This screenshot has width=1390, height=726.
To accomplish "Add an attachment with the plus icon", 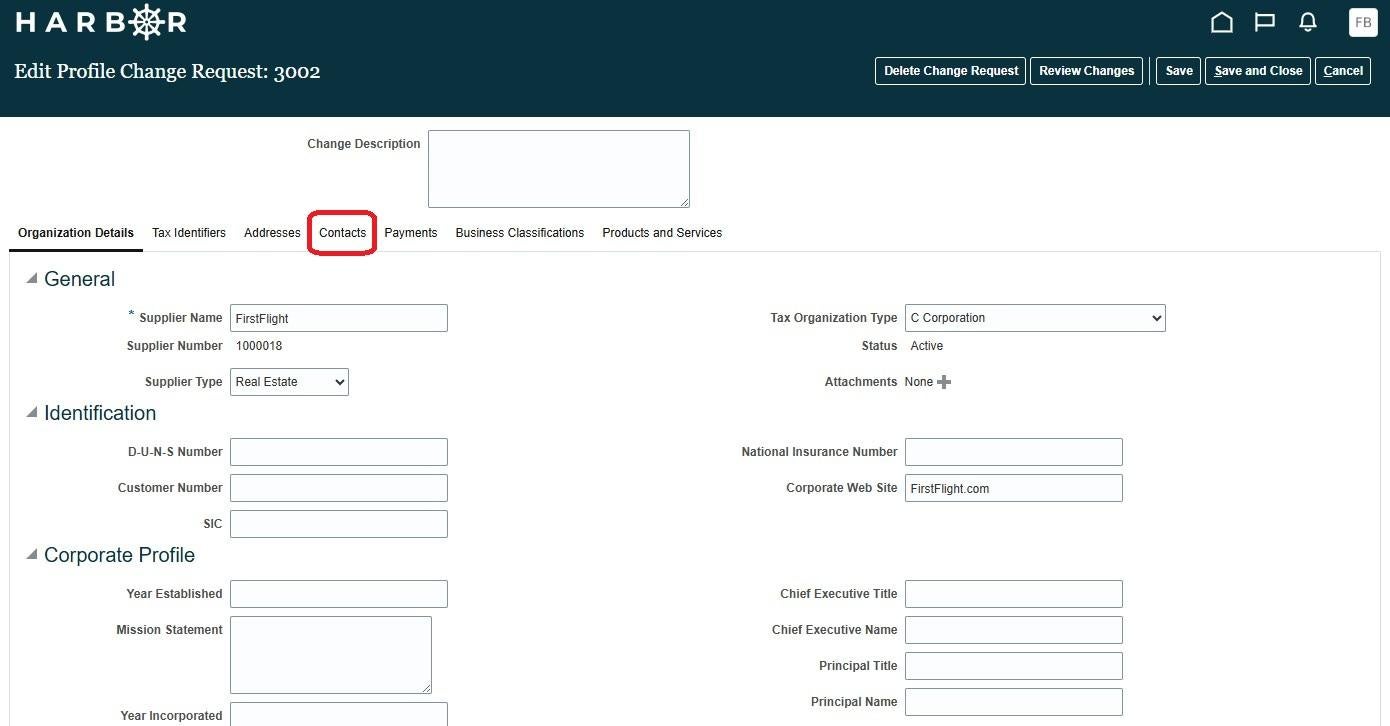I will (x=944, y=382).
